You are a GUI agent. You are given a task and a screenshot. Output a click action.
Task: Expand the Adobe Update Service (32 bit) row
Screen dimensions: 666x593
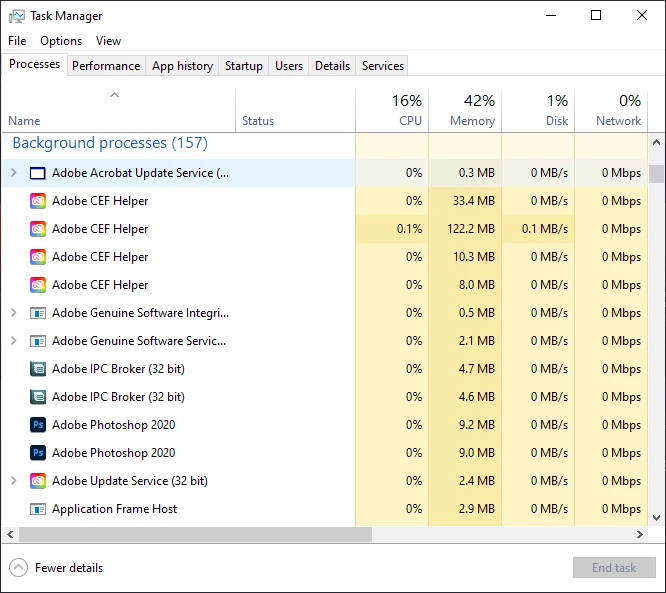point(14,481)
